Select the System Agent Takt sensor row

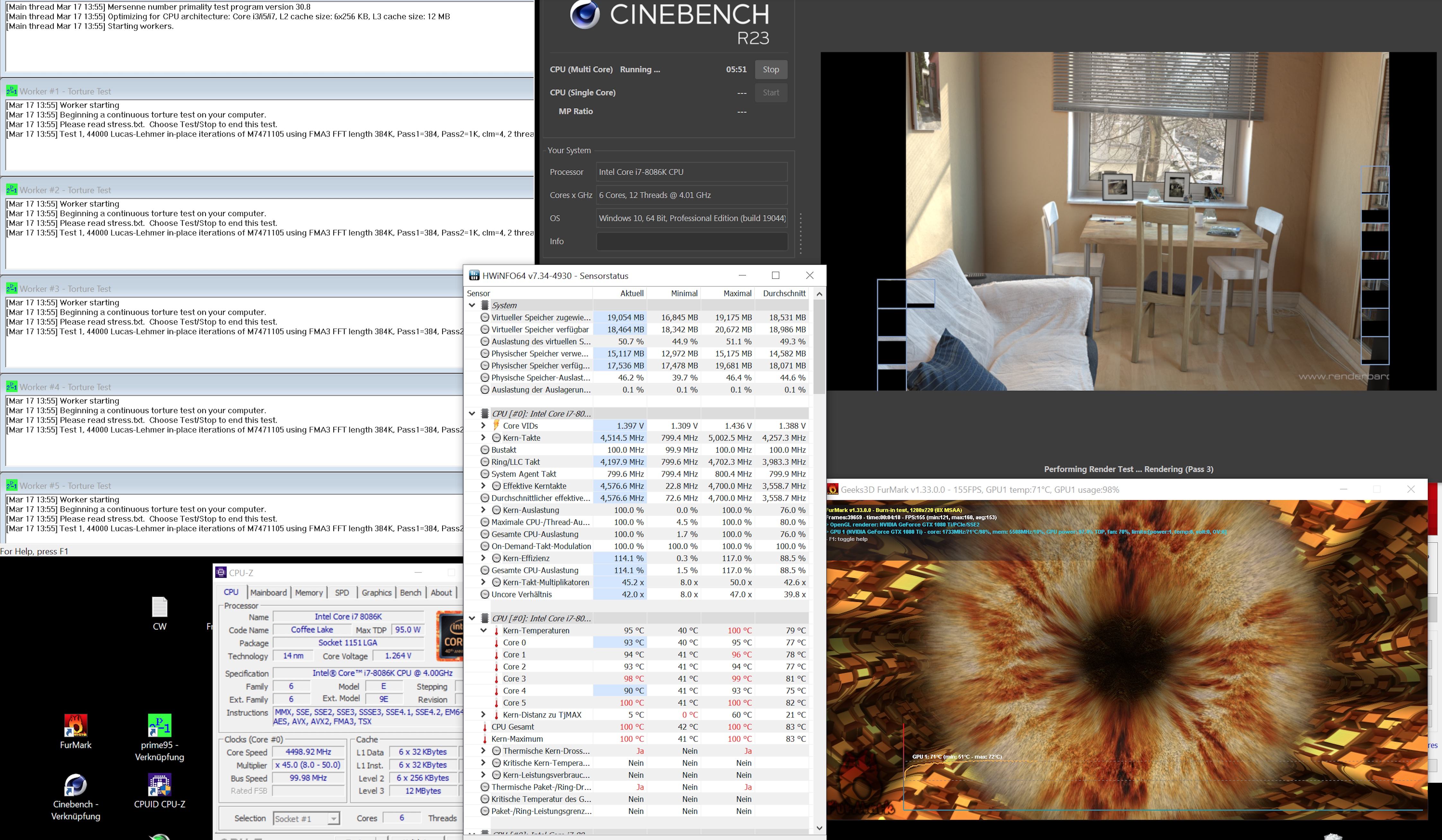(637, 474)
